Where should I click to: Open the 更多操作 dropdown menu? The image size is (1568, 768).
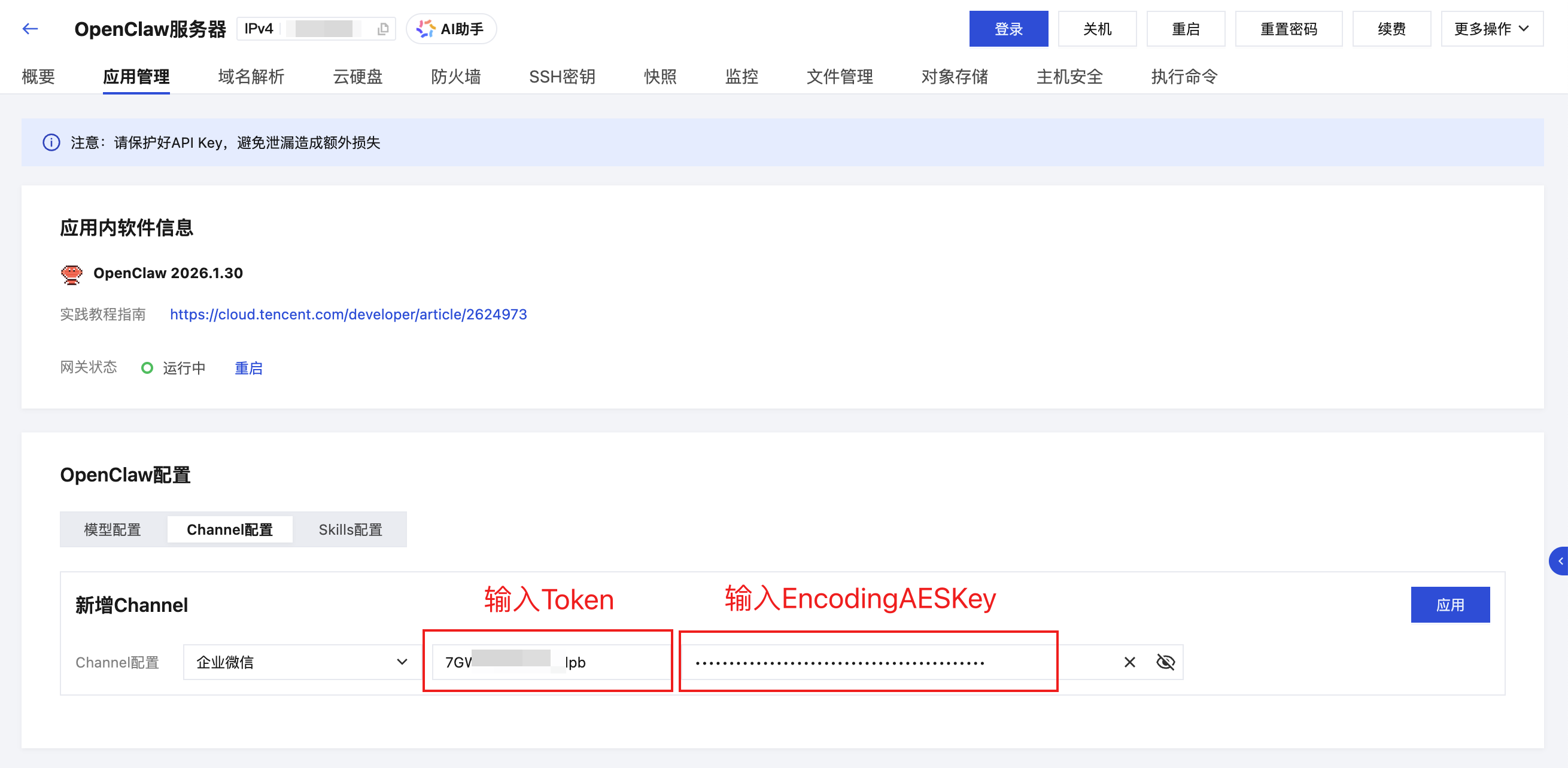pos(1491,29)
